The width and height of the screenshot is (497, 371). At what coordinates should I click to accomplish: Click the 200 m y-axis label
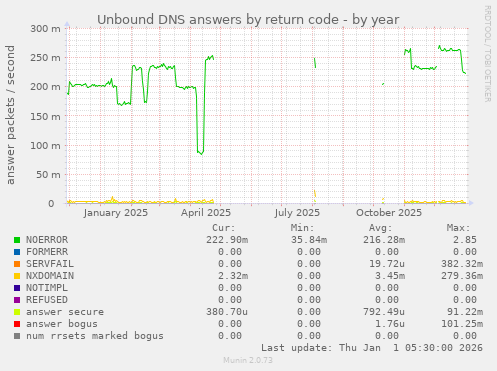(46, 87)
